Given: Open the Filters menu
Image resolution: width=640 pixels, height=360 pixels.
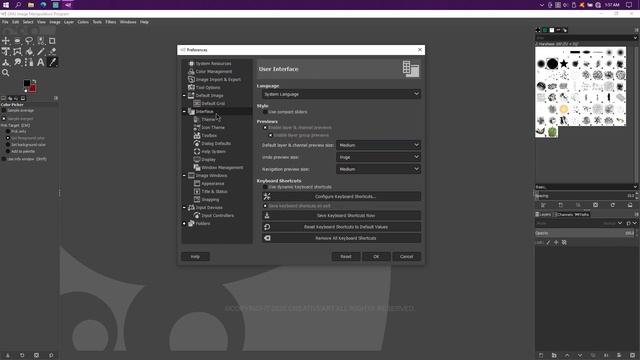Looking at the screenshot, I should [x=111, y=22].
